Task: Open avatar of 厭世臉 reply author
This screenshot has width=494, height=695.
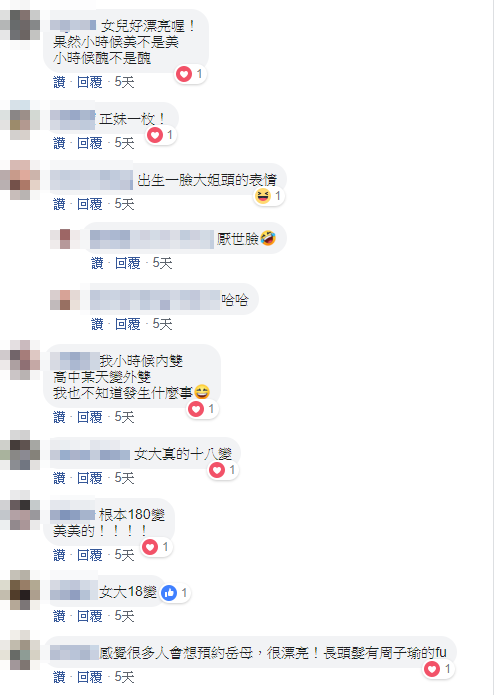Action: click(65, 239)
